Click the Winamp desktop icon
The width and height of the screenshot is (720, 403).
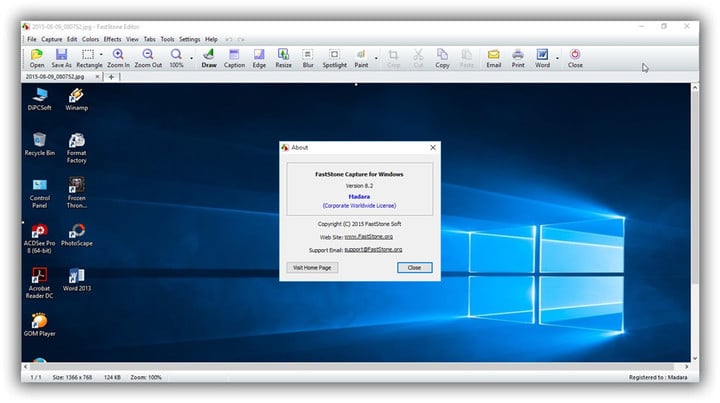76,99
